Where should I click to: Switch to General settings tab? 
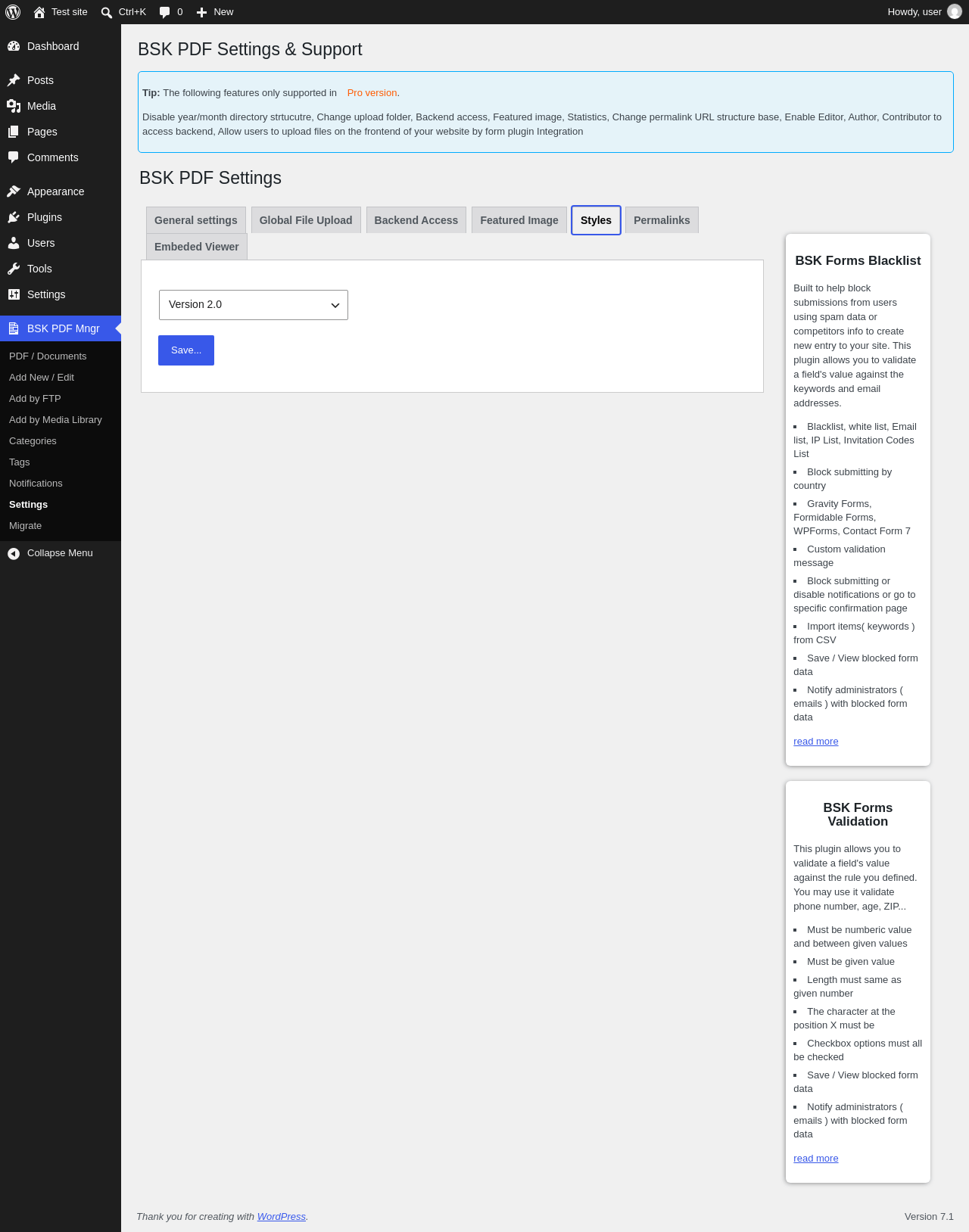point(196,220)
